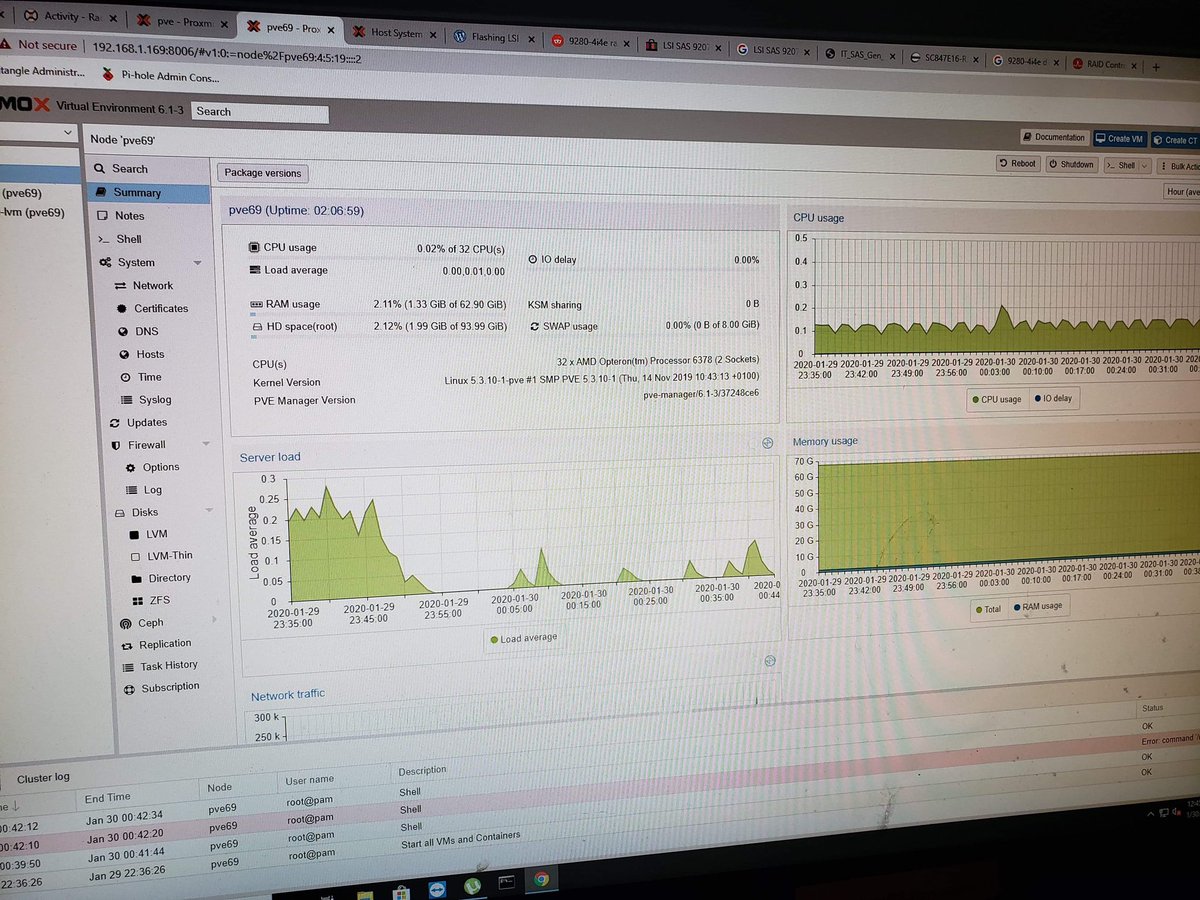Open the ZFS entry
This screenshot has height=900, width=1200.
click(x=159, y=601)
